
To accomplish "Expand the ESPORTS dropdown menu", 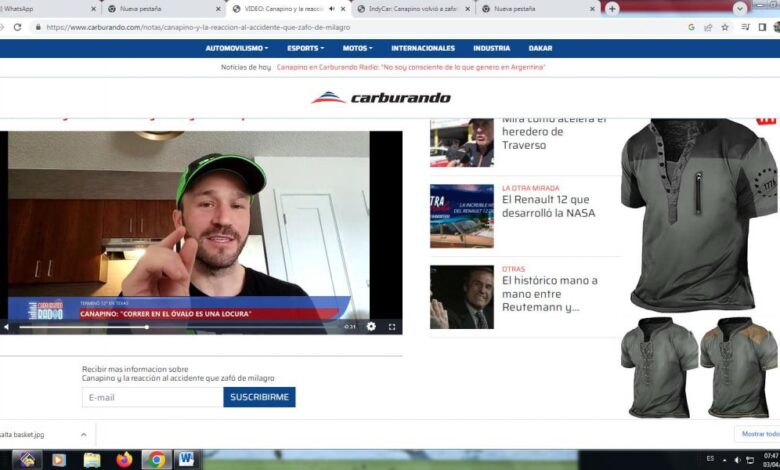I will pos(305,48).
